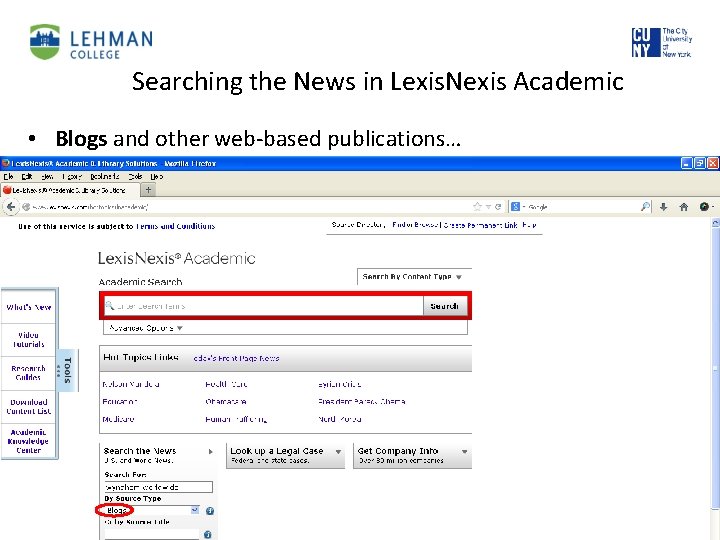Viewport: 720px width, 540px height.
Task: Click the magnifier icon in Google search box
Action: pyautogui.click(x=645, y=207)
